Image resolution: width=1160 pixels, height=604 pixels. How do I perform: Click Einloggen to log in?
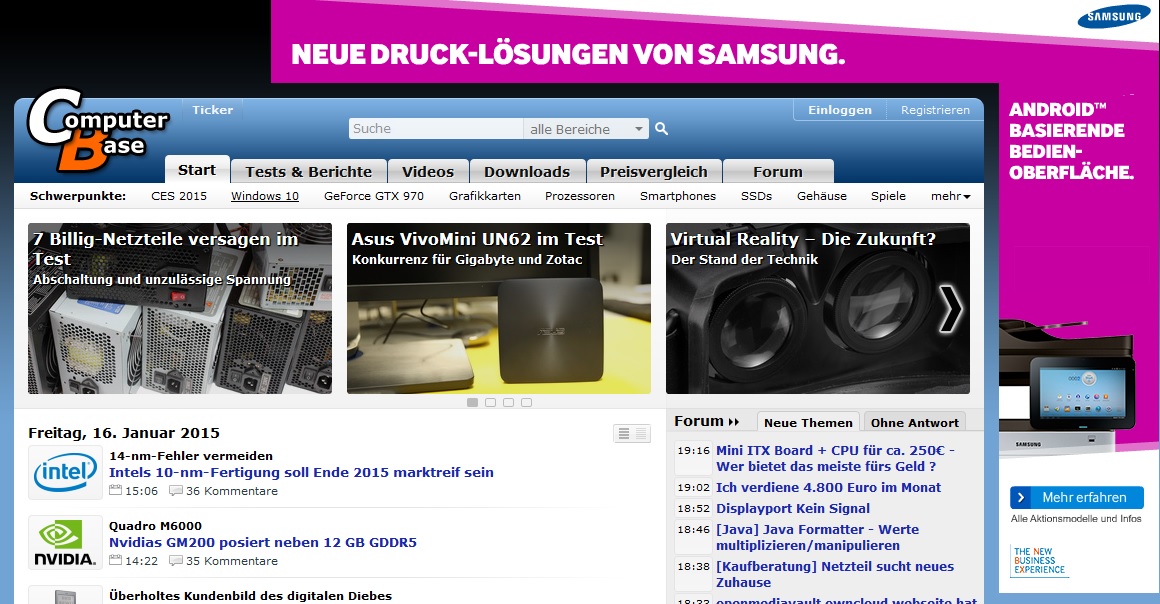point(840,110)
